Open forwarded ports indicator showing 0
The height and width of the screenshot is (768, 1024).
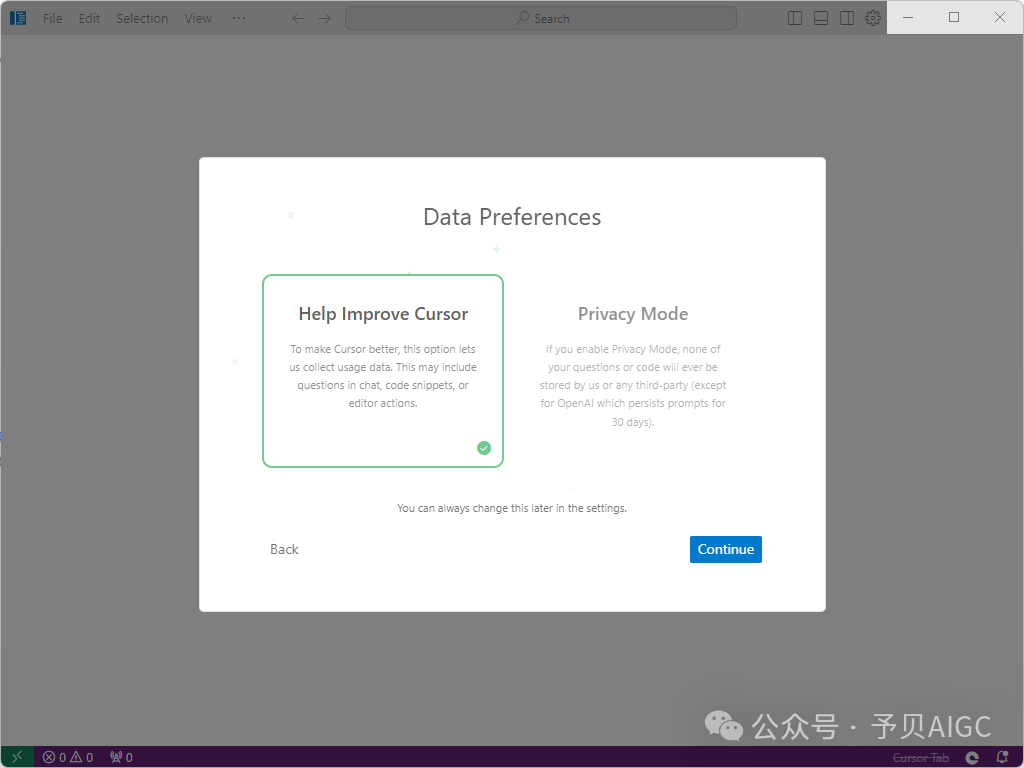point(121,758)
